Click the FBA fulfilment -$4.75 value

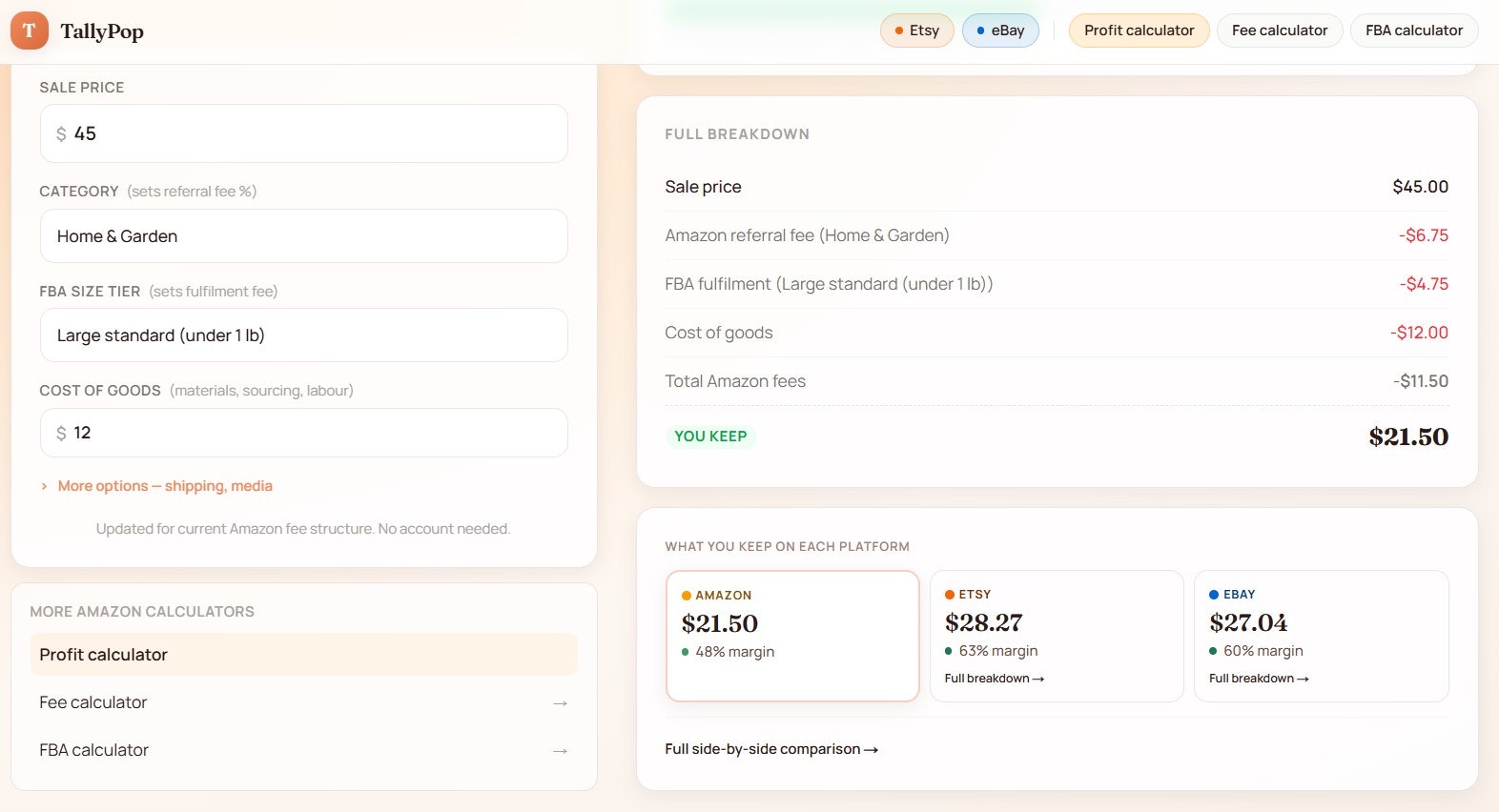pyautogui.click(x=1424, y=284)
